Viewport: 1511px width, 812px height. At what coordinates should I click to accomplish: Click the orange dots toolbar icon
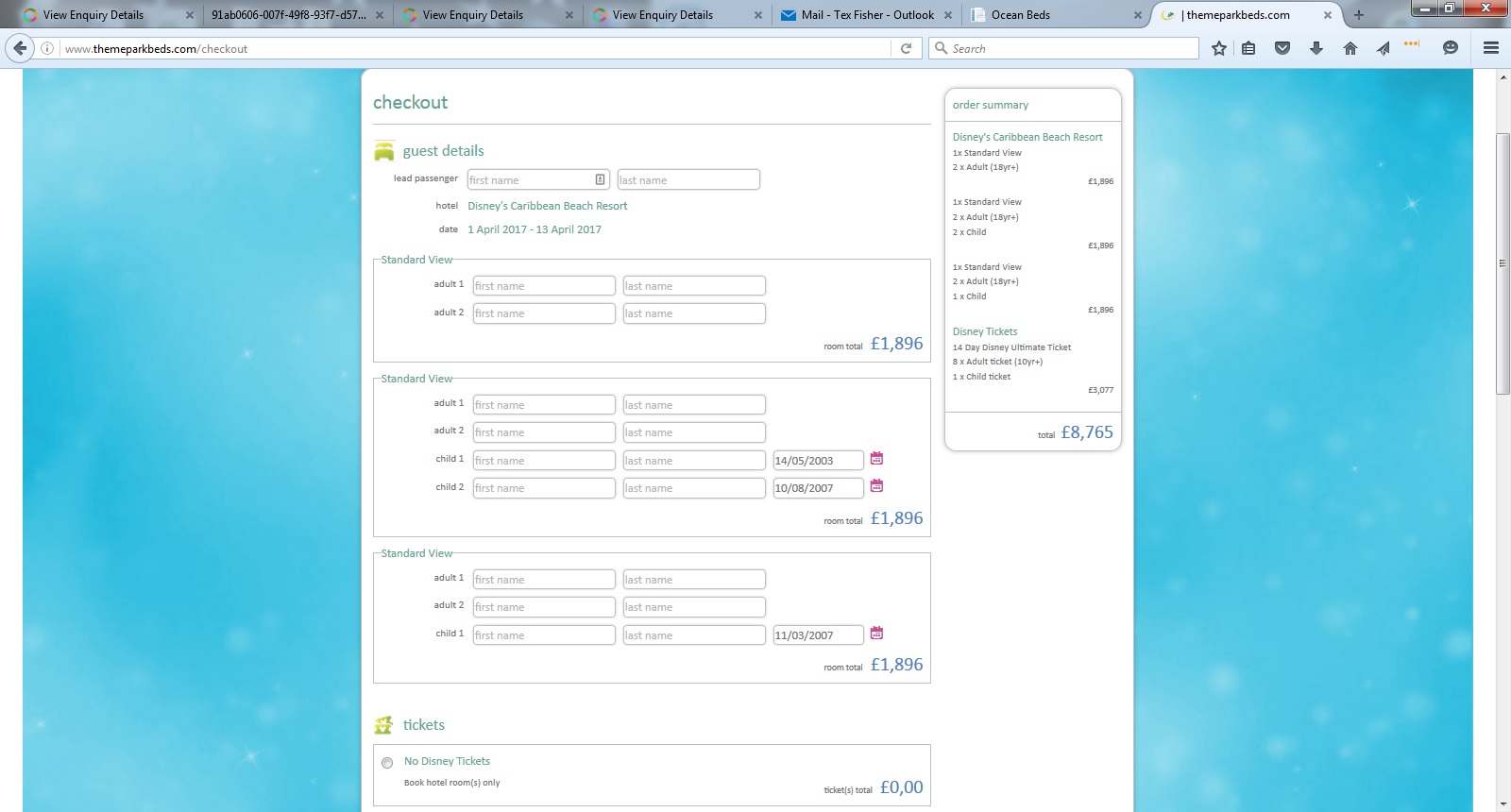[x=1412, y=43]
